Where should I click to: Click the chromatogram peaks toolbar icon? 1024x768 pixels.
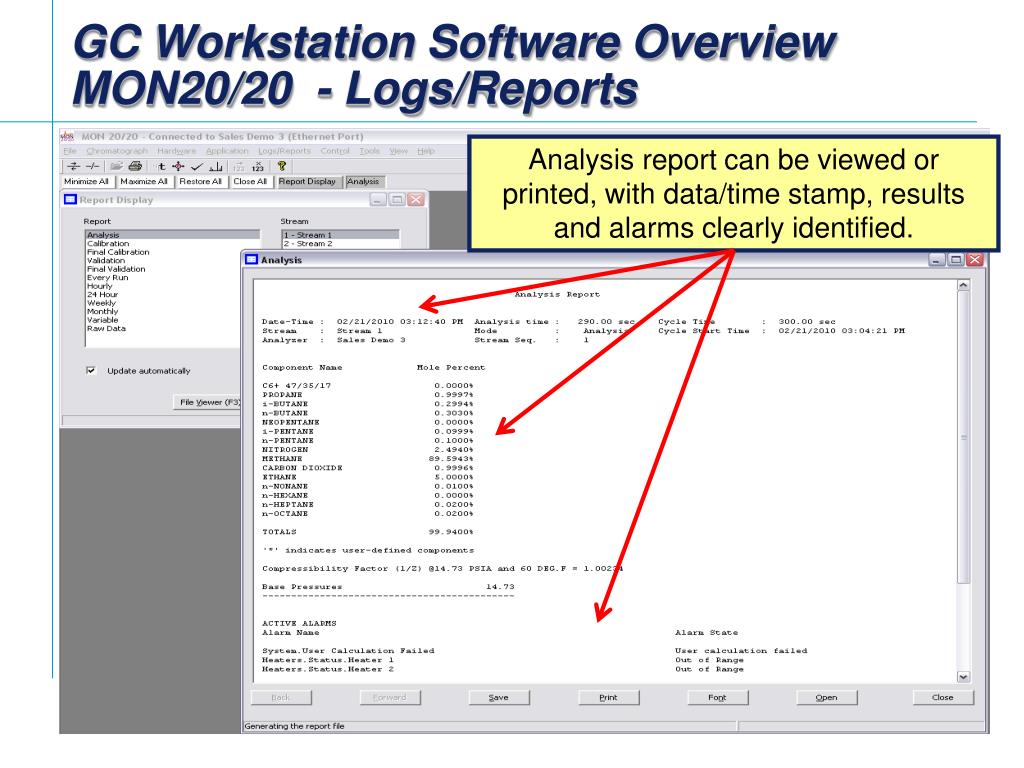pos(216,167)
